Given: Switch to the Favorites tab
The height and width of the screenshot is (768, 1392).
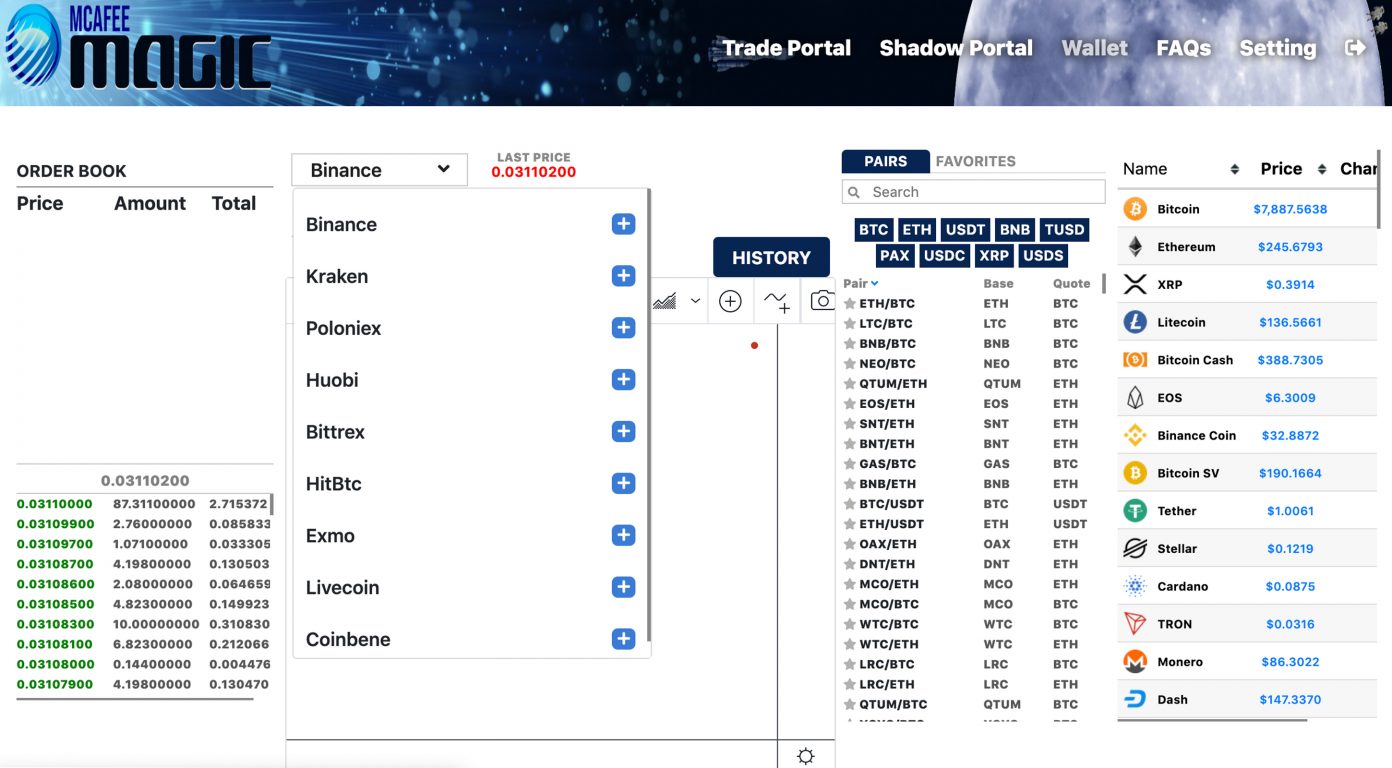Looking at the screenshot, I should coord(975,161).
